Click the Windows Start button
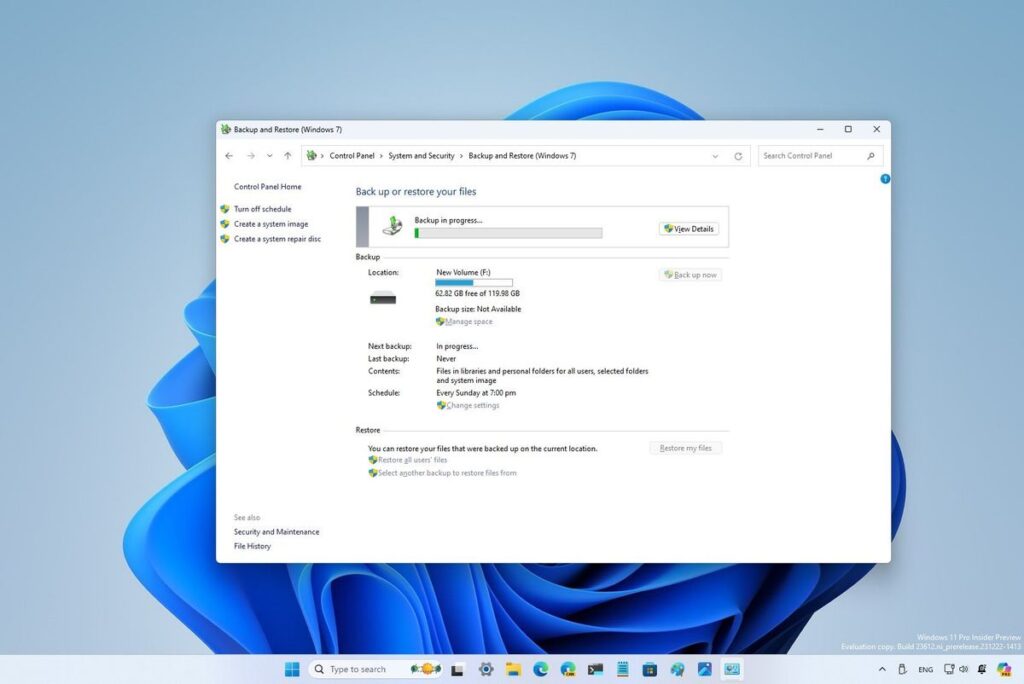Viewport: 1024px width, 684px height. (292, 669)
